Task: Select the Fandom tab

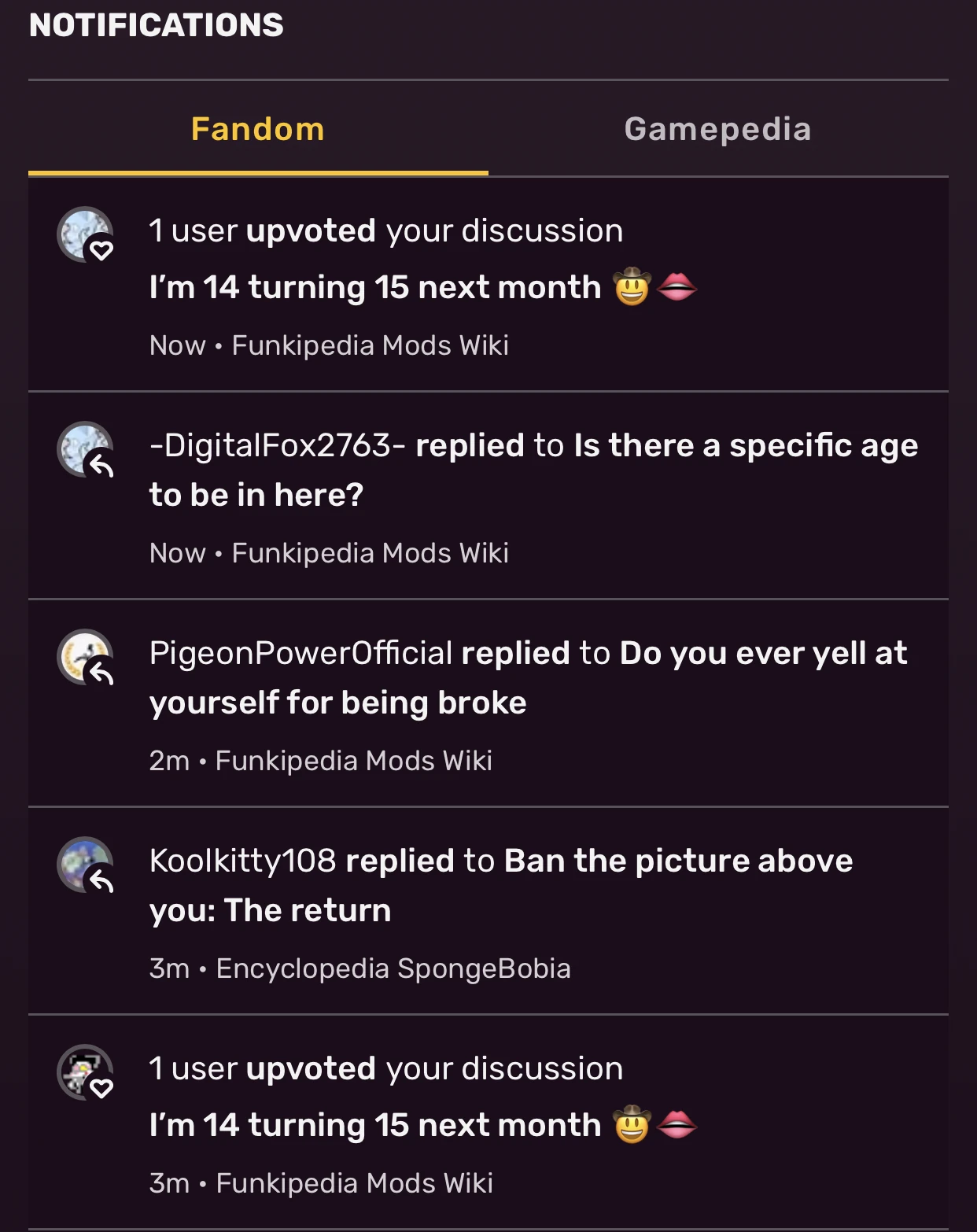Action: tap(256, 128)
